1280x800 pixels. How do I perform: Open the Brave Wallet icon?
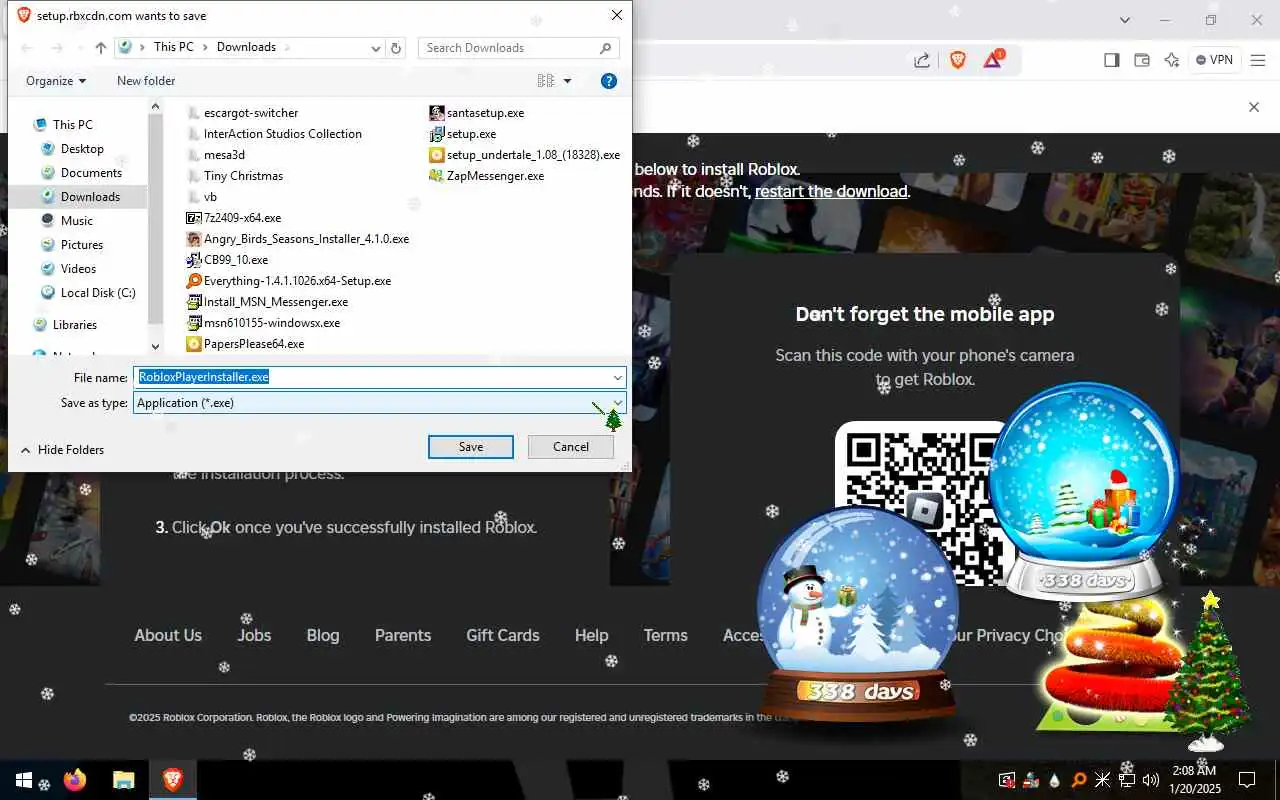pyautogui.click(x=1142, y=60)
